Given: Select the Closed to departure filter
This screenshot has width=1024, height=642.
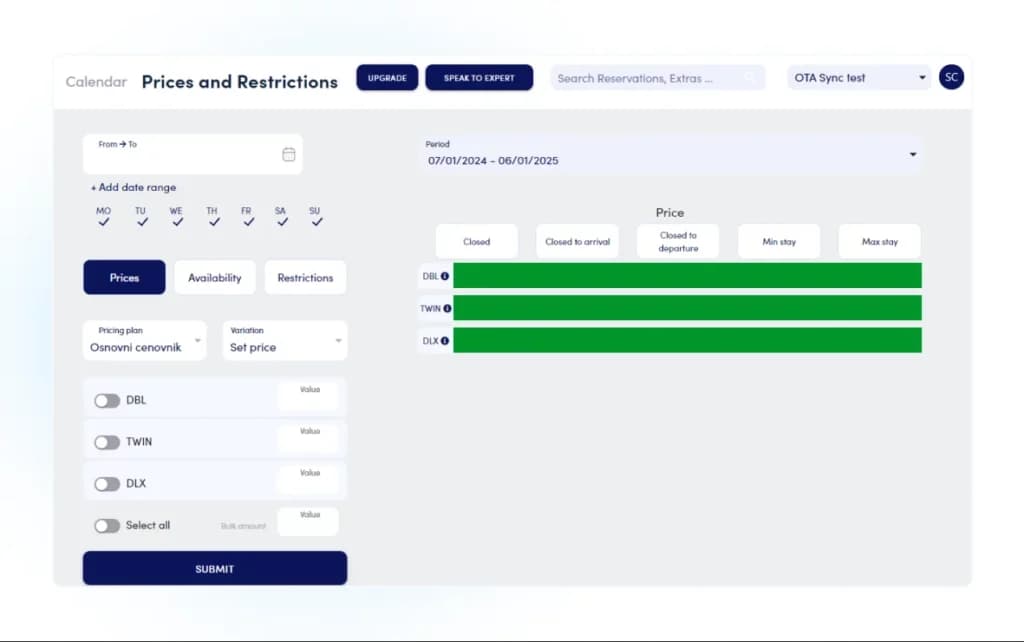Looking at the screenshot, I should (x=678, y=242).
